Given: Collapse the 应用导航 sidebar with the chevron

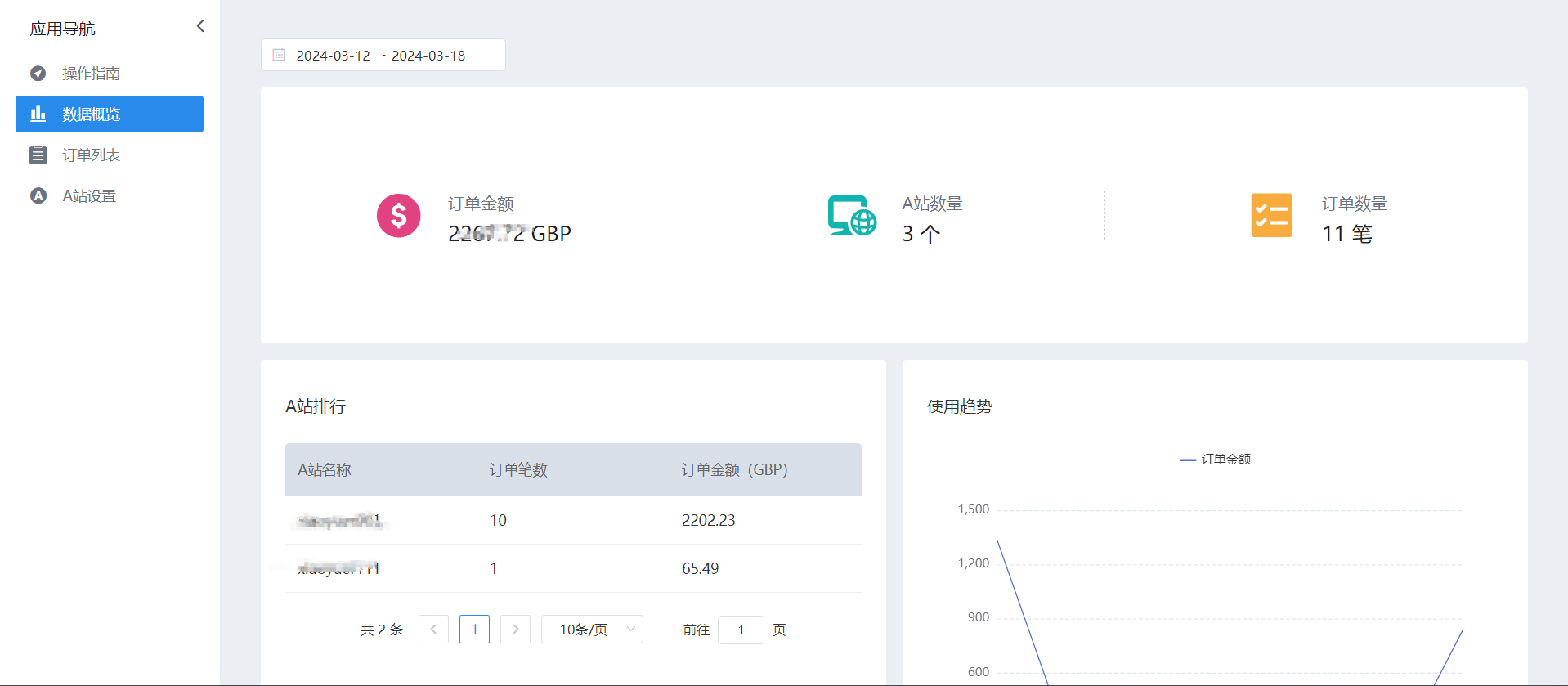Looking at the screenshot, I should (x=200, y=26).
